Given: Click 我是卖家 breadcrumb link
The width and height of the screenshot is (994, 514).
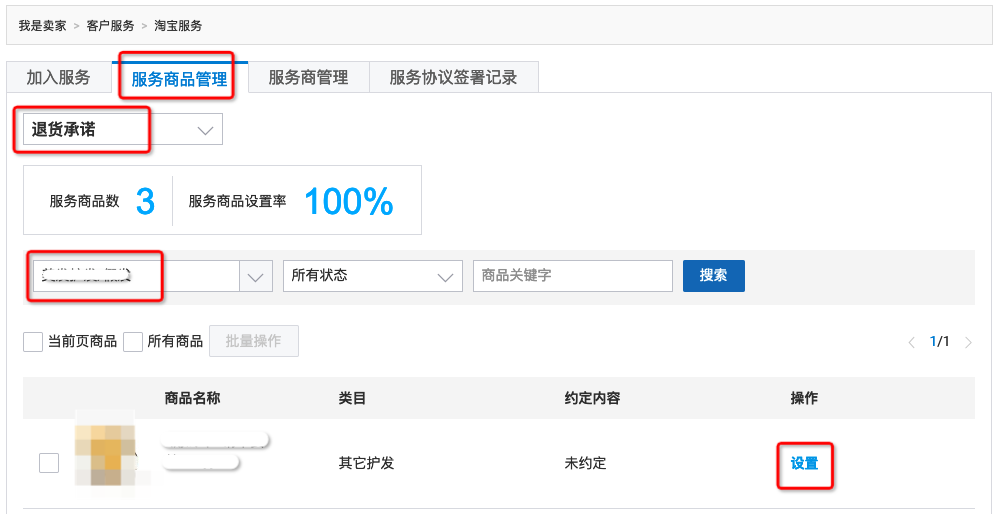Looking at the screenshot, I should 42,26.
